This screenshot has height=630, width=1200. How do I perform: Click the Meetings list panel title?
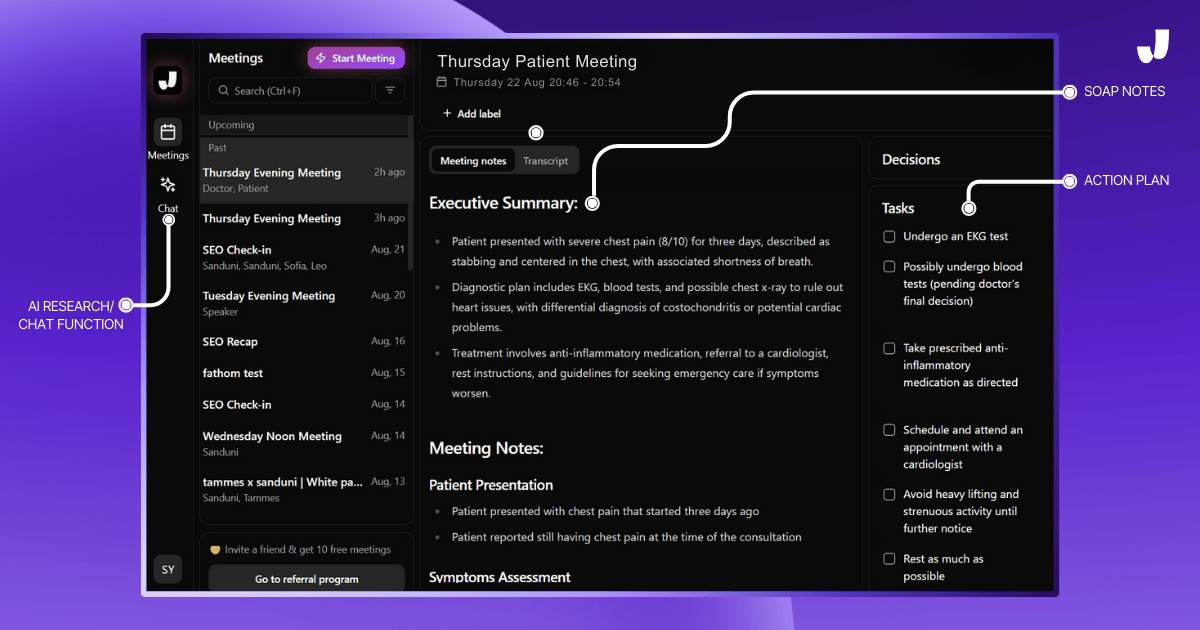click(236, 58)
